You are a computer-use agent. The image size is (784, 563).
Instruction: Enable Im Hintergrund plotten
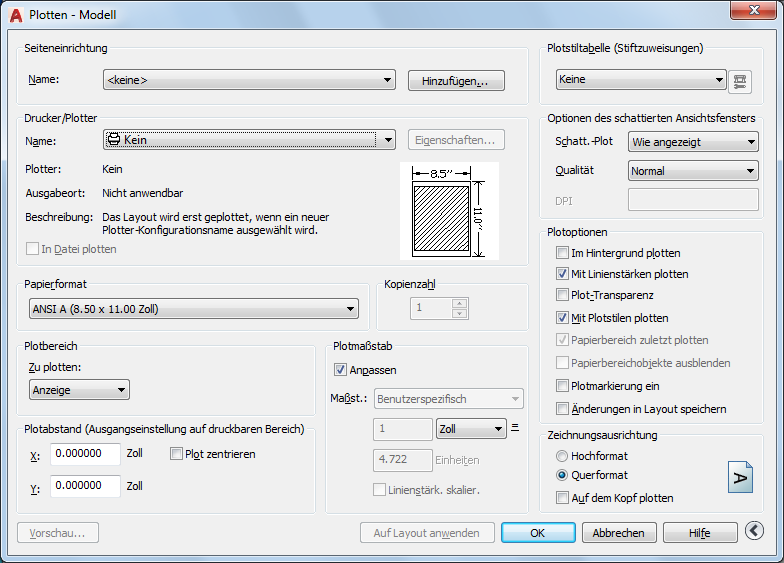562,253
